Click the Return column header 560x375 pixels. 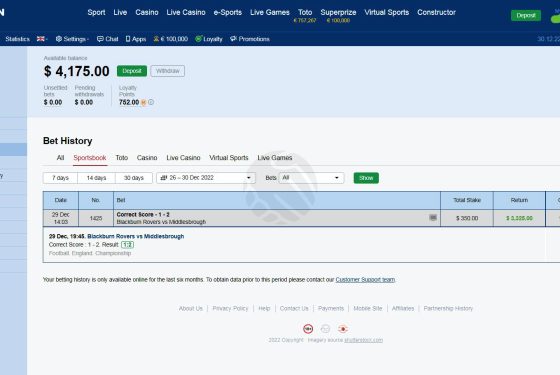point(519,200)
